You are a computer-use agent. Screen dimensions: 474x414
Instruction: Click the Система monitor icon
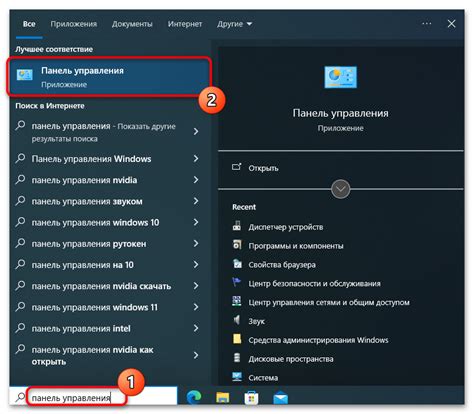[x=237, y=377]
